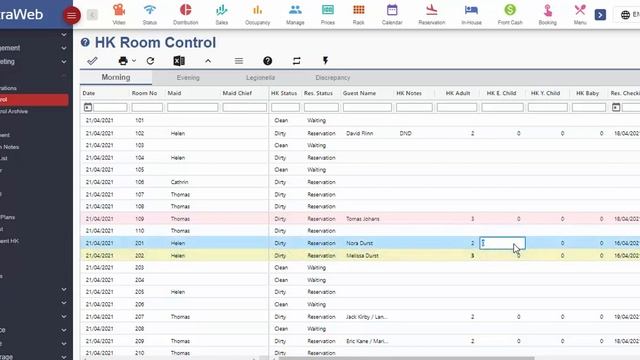This screenshot has height=360, width=640.
Task: Open the Prices icon
Action: coord(328,14)
